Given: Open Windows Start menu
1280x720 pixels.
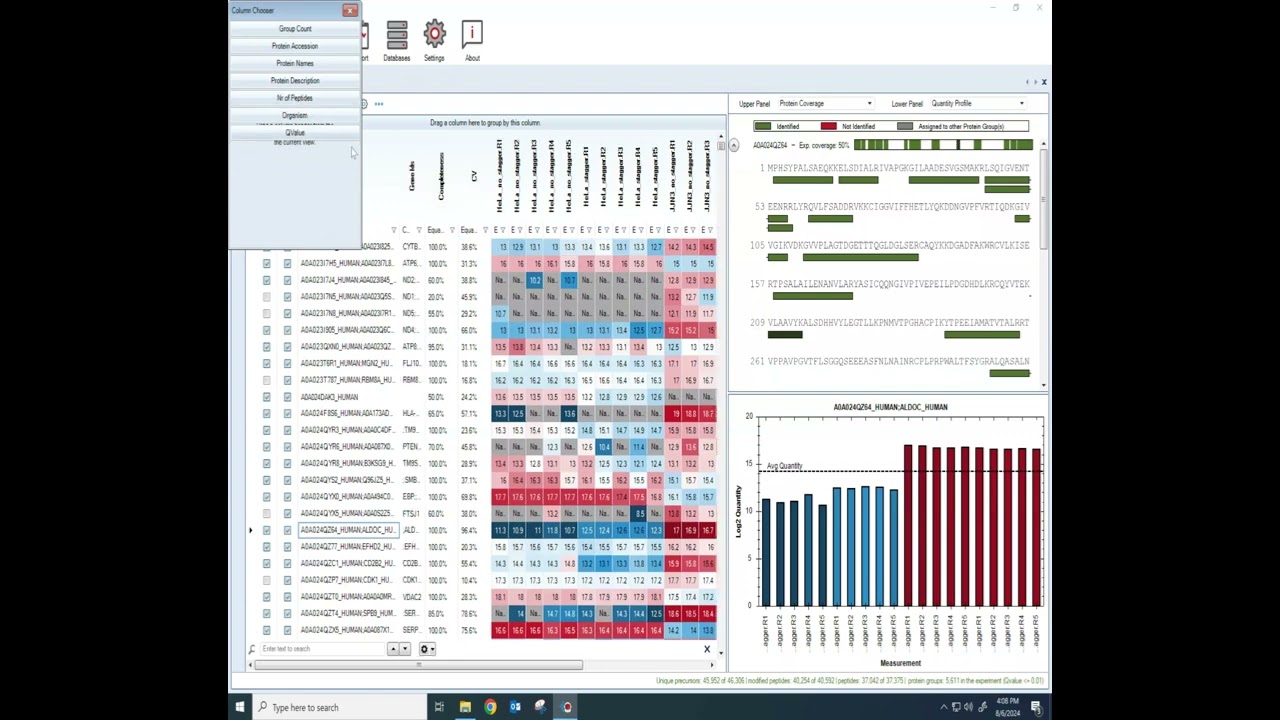Looking at the screenshot, I should (x=240, y=707).
